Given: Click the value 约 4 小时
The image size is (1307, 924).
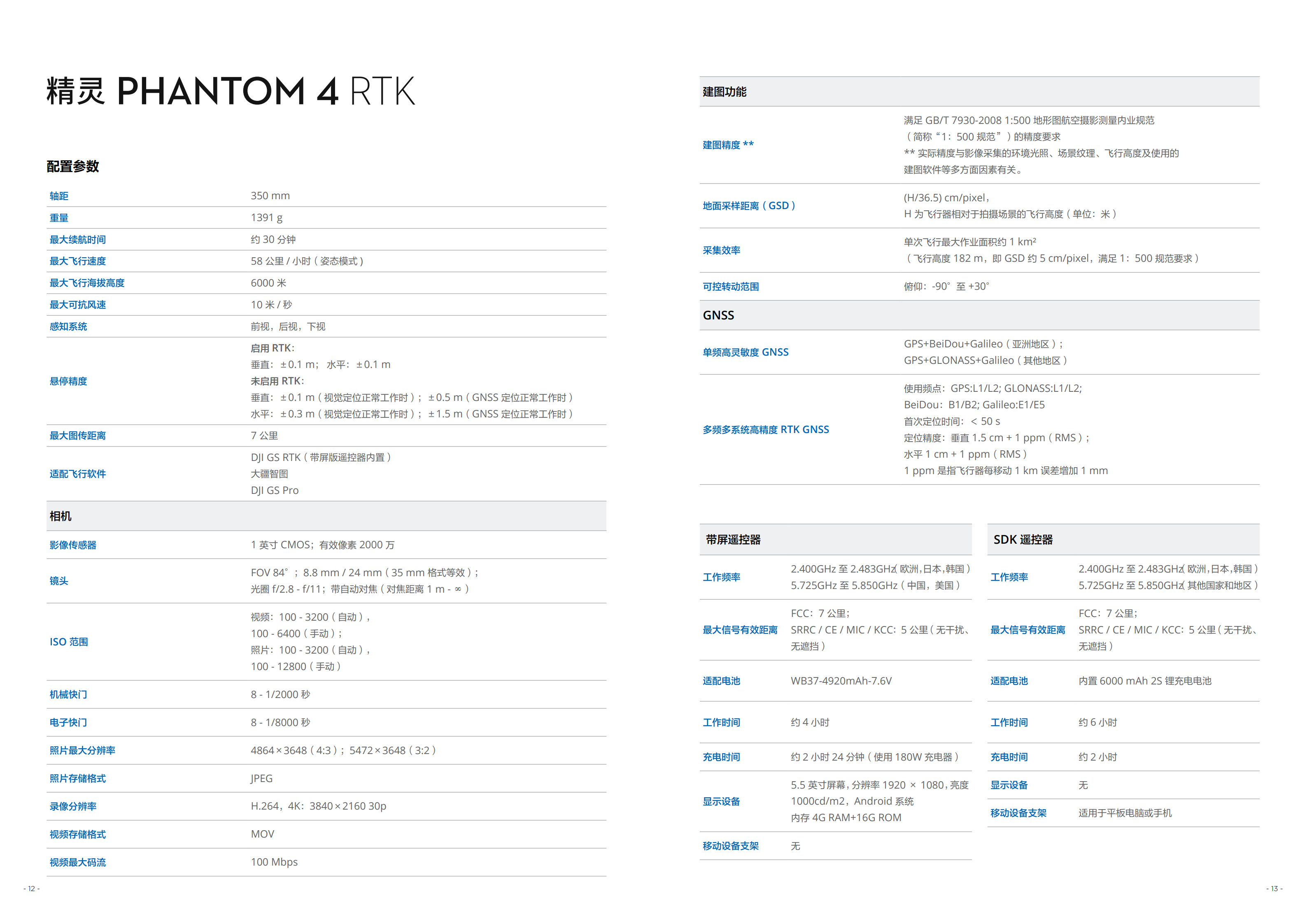Looking at the screenshot, I should coord(810,723).
